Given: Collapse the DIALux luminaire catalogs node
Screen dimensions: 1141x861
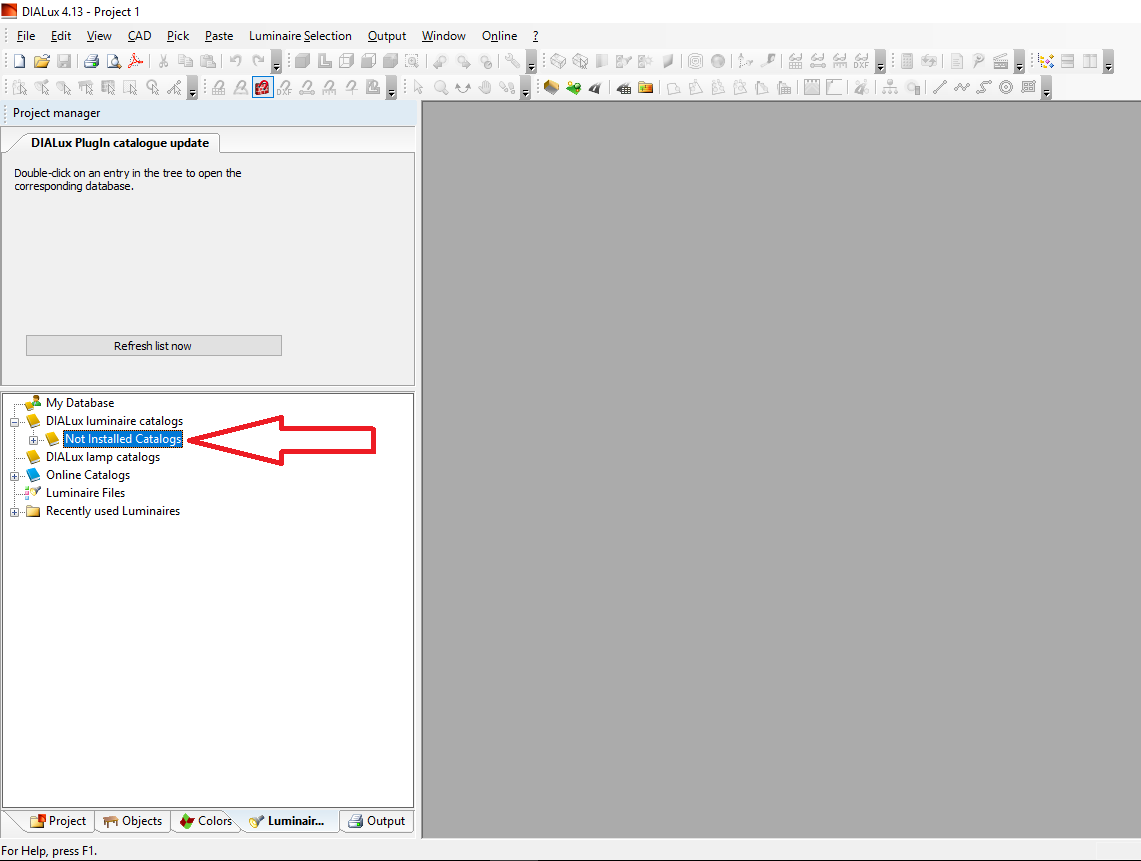Looking at the screenshot, I should coord(15,422).
